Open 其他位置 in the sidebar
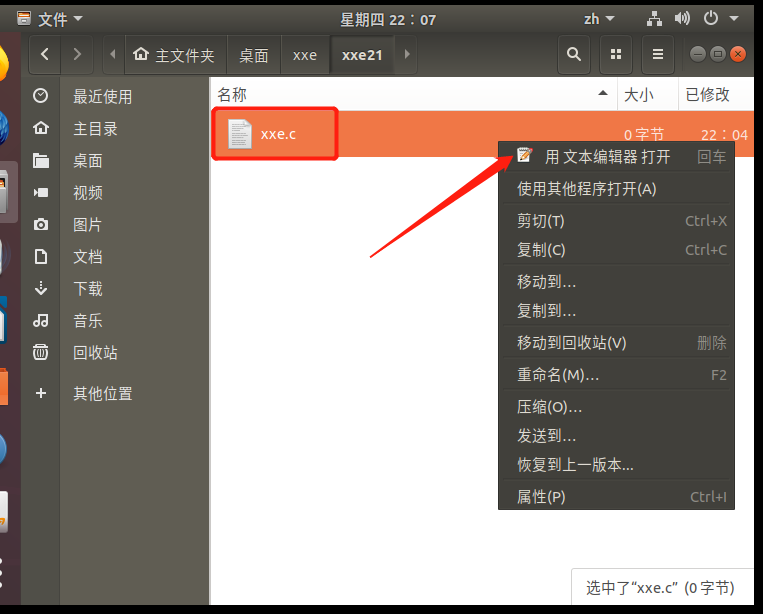763x614 pixels. [103, 393]
